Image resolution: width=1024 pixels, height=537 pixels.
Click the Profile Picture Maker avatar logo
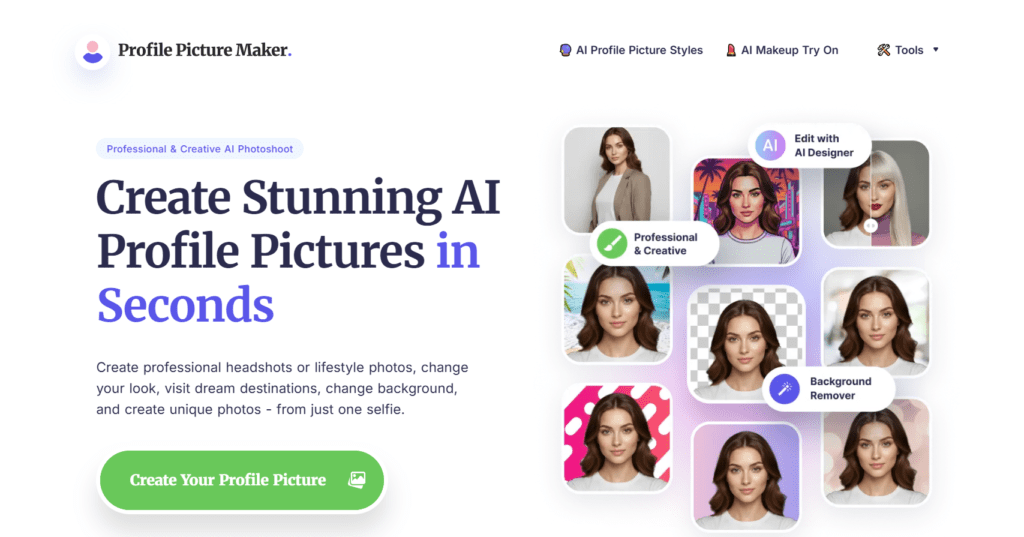click(93, 51)
